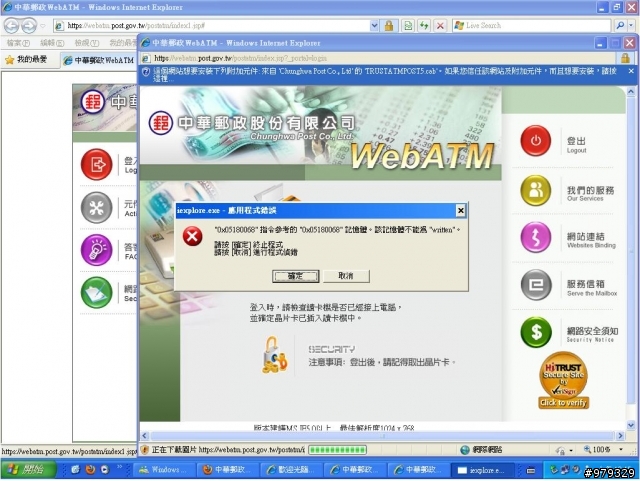Image resolution: width=640 pixels, height=481 pixels.
Task: Click the zoom magnifier 100% icon in status bar
Action: point(587,450)
